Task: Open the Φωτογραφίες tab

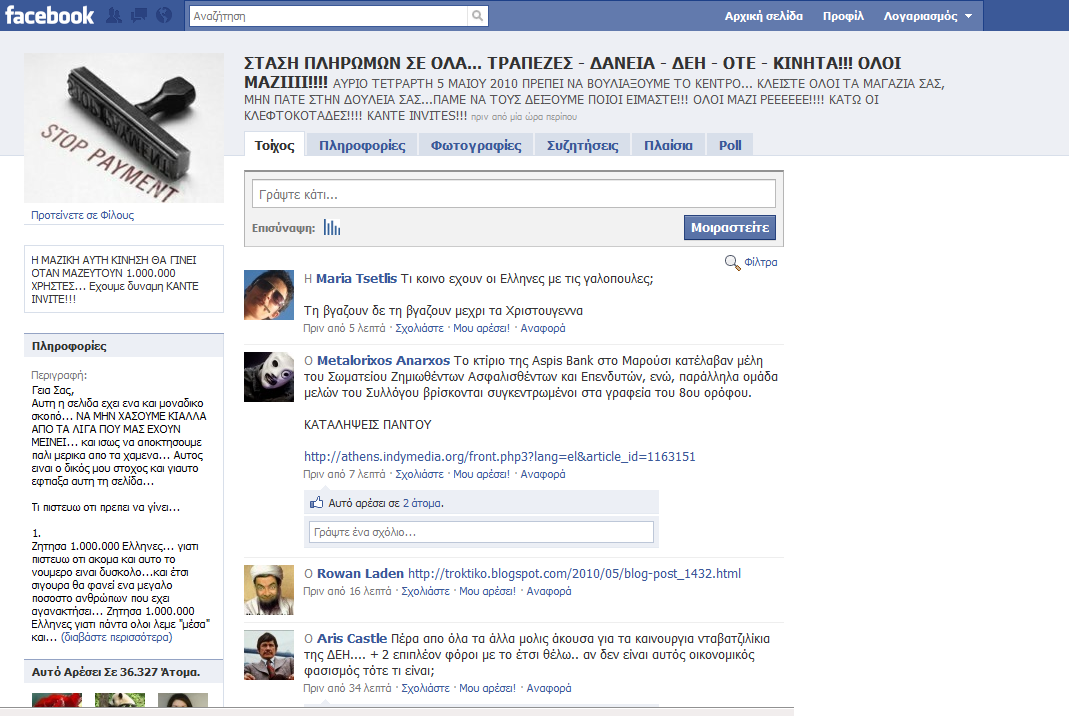Action: point(476,145)
